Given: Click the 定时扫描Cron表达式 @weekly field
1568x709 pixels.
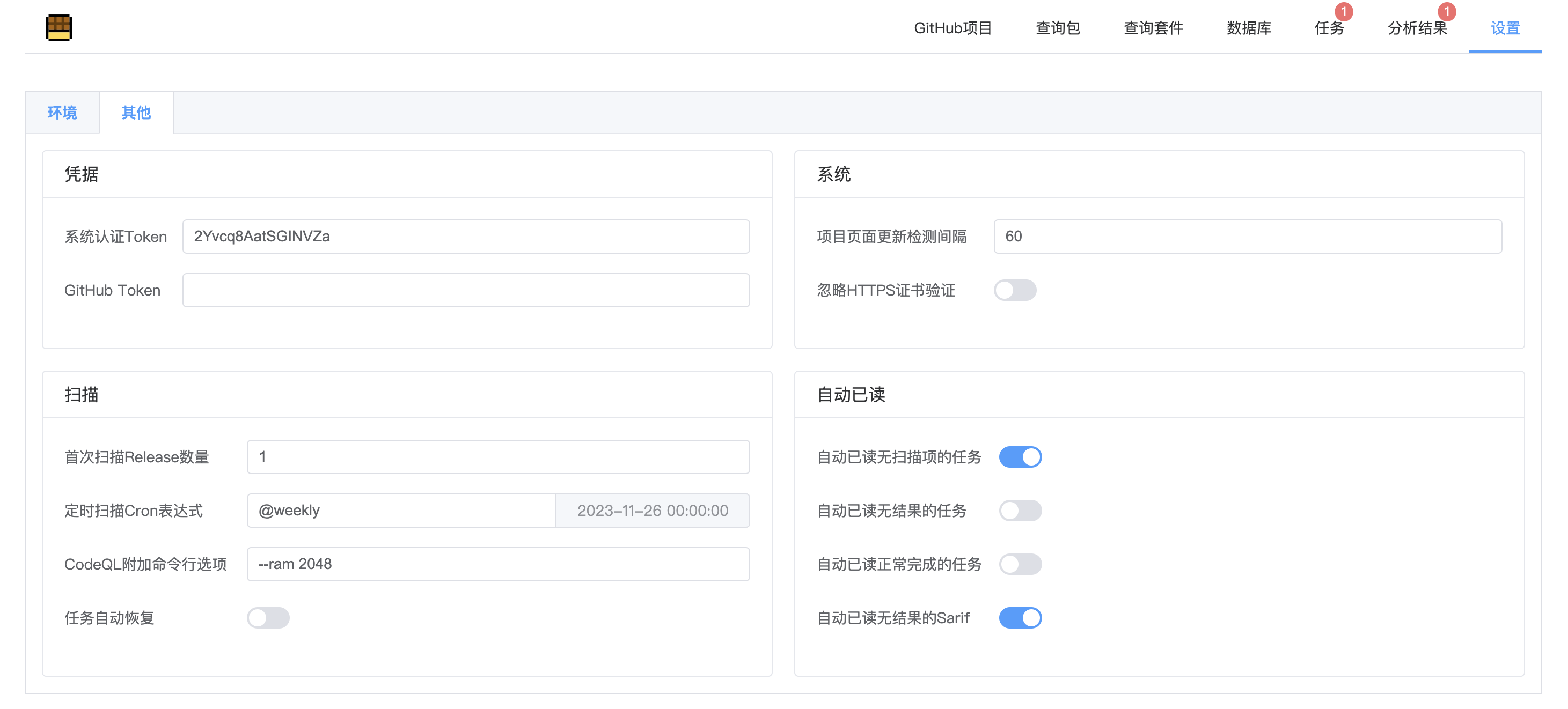Looking at the screenshot, I should tap(400, 511).
